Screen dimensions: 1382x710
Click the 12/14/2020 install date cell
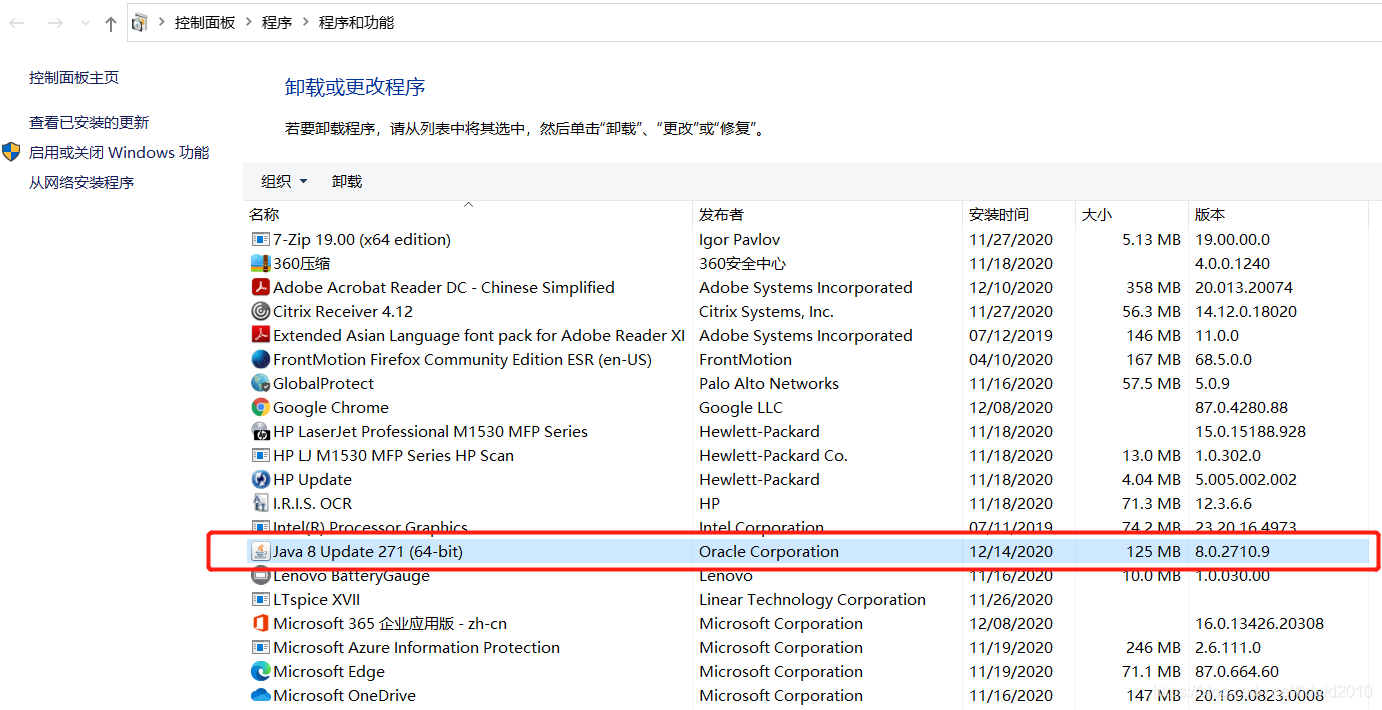(x=1011, y=552)
